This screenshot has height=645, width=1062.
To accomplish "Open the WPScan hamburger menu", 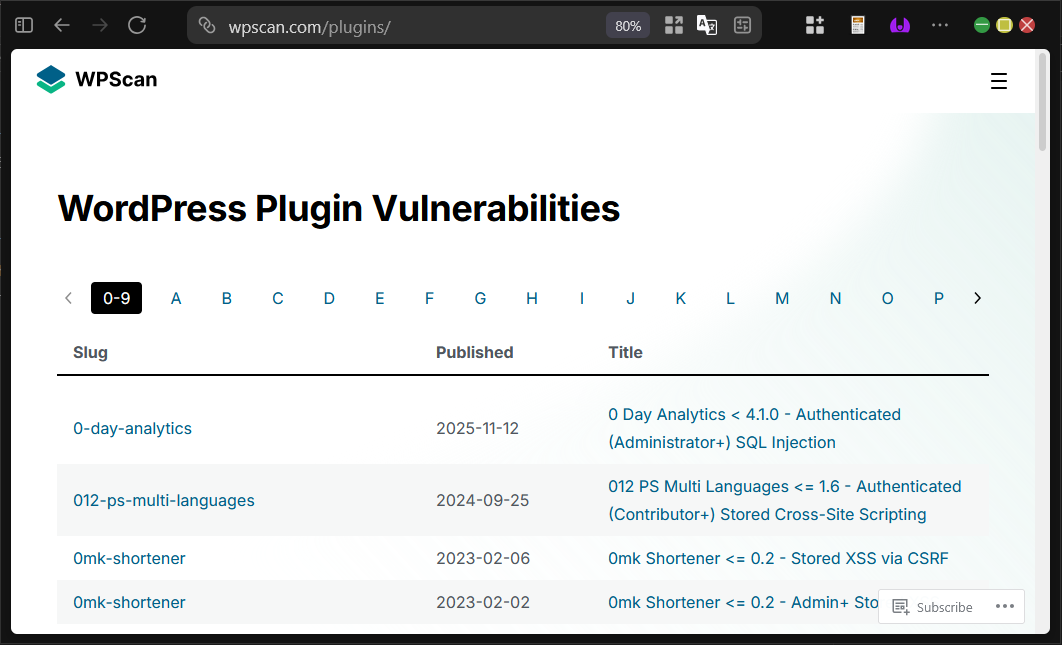I will click(999, 81).
